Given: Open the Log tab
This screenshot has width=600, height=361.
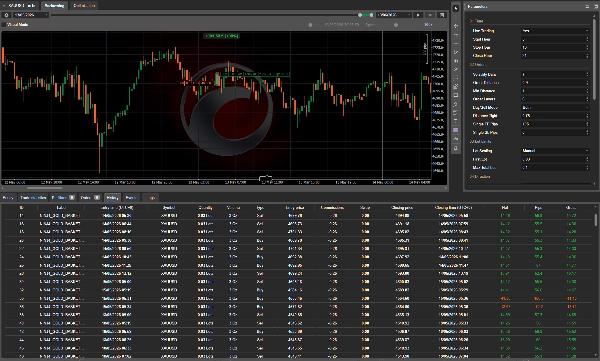Looking at the screenshot, I should pos(151,198).
